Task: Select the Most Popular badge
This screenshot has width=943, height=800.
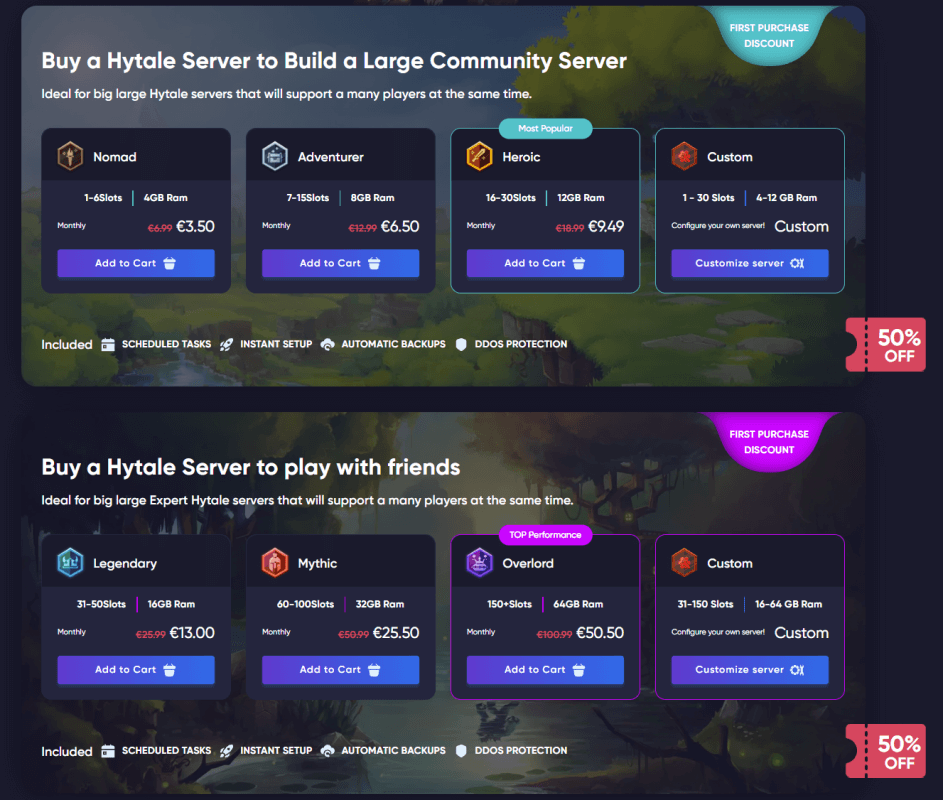Action: [545, 129]
